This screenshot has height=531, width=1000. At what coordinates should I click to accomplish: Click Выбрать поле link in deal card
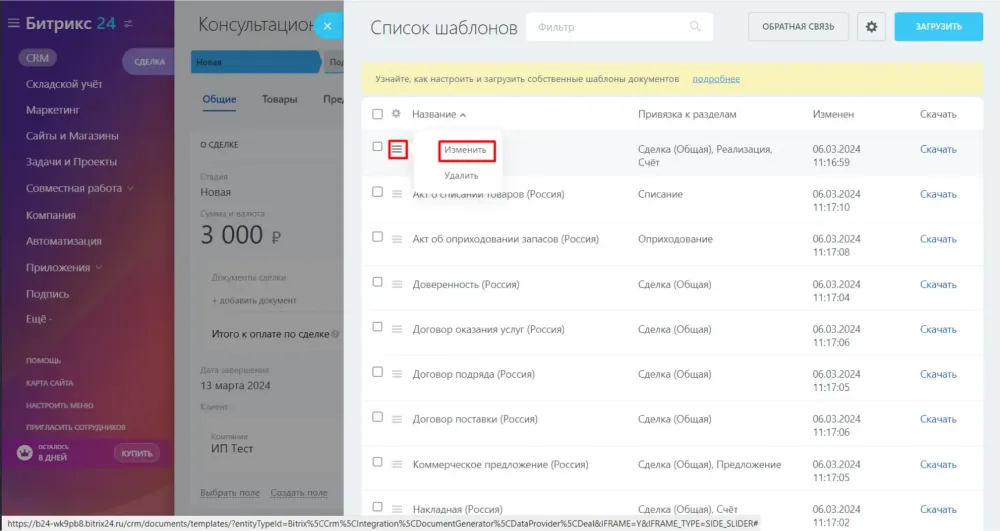(x=230, y=493)
